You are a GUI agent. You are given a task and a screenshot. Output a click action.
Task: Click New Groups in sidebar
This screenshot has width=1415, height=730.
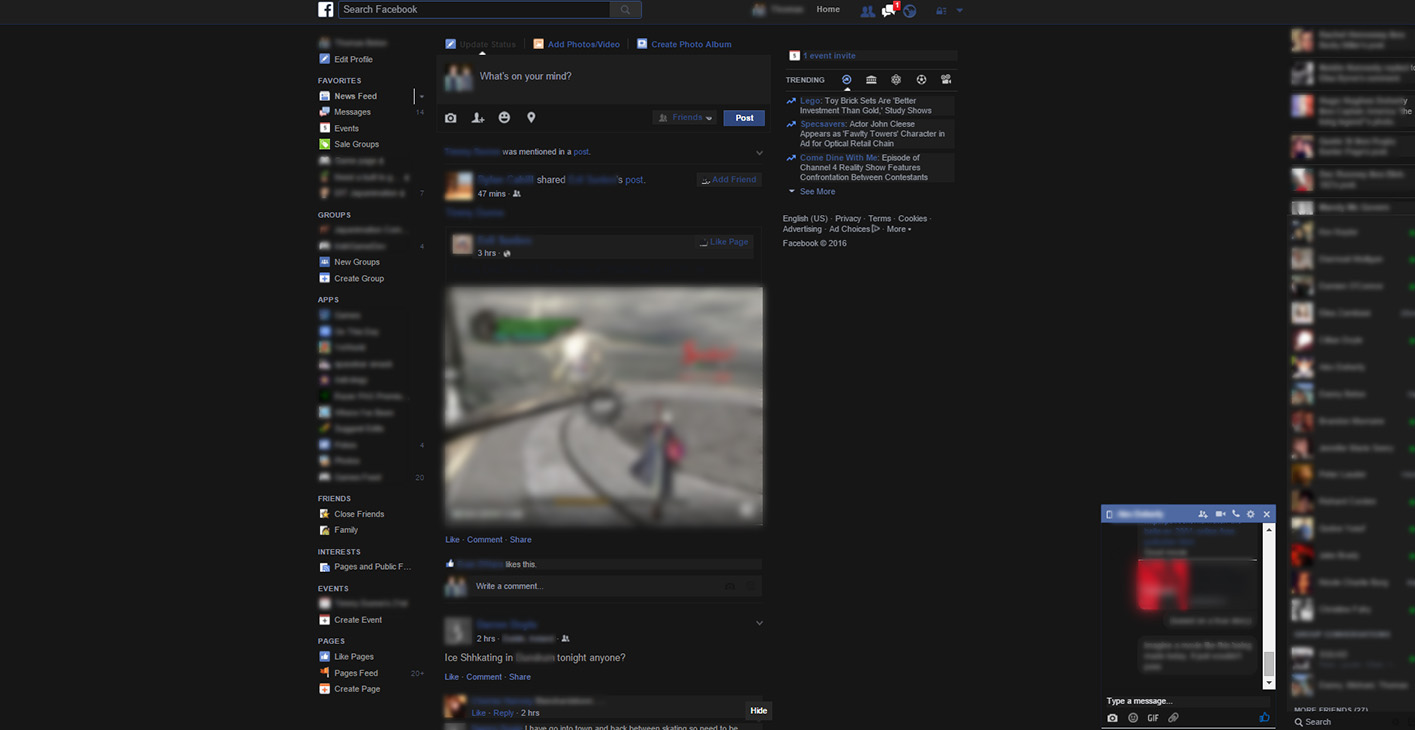point(357,262)
